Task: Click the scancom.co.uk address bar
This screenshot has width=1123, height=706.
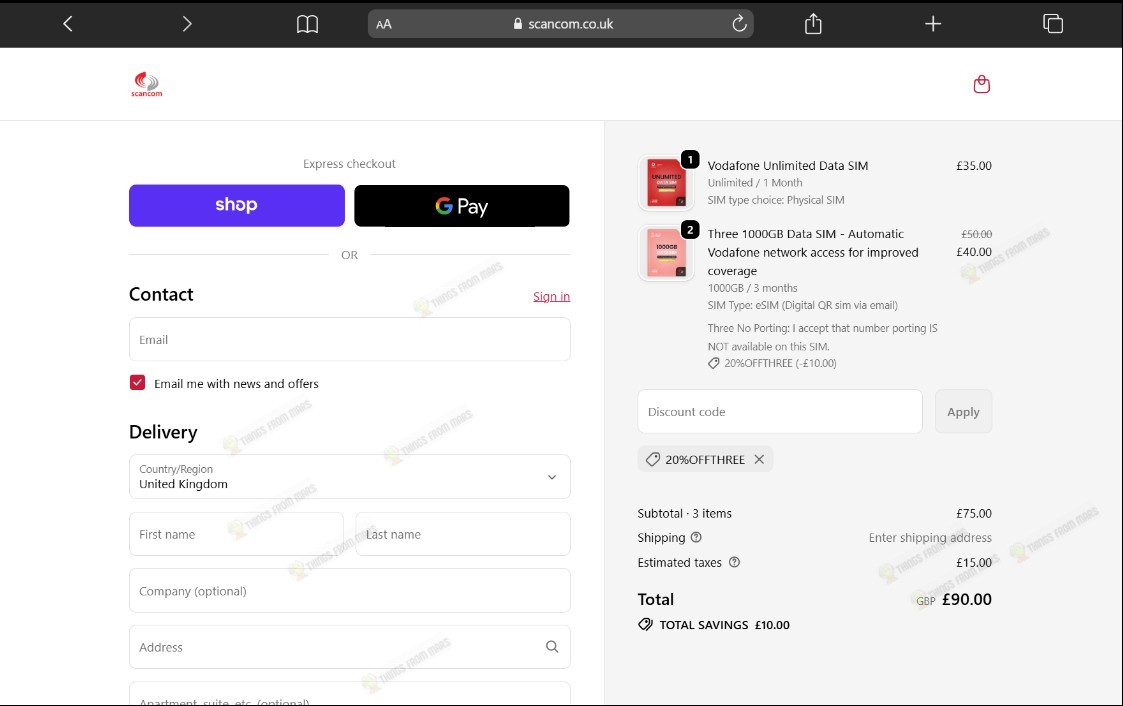Action: 561,24
